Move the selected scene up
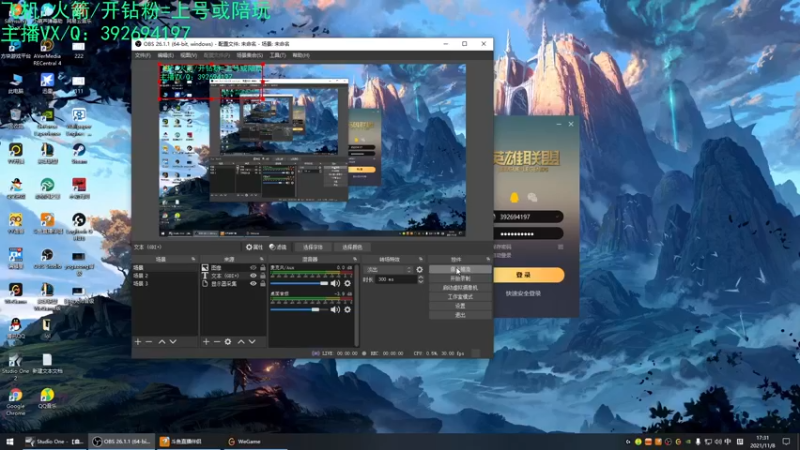The image size is (800, 450). [162, 341]
